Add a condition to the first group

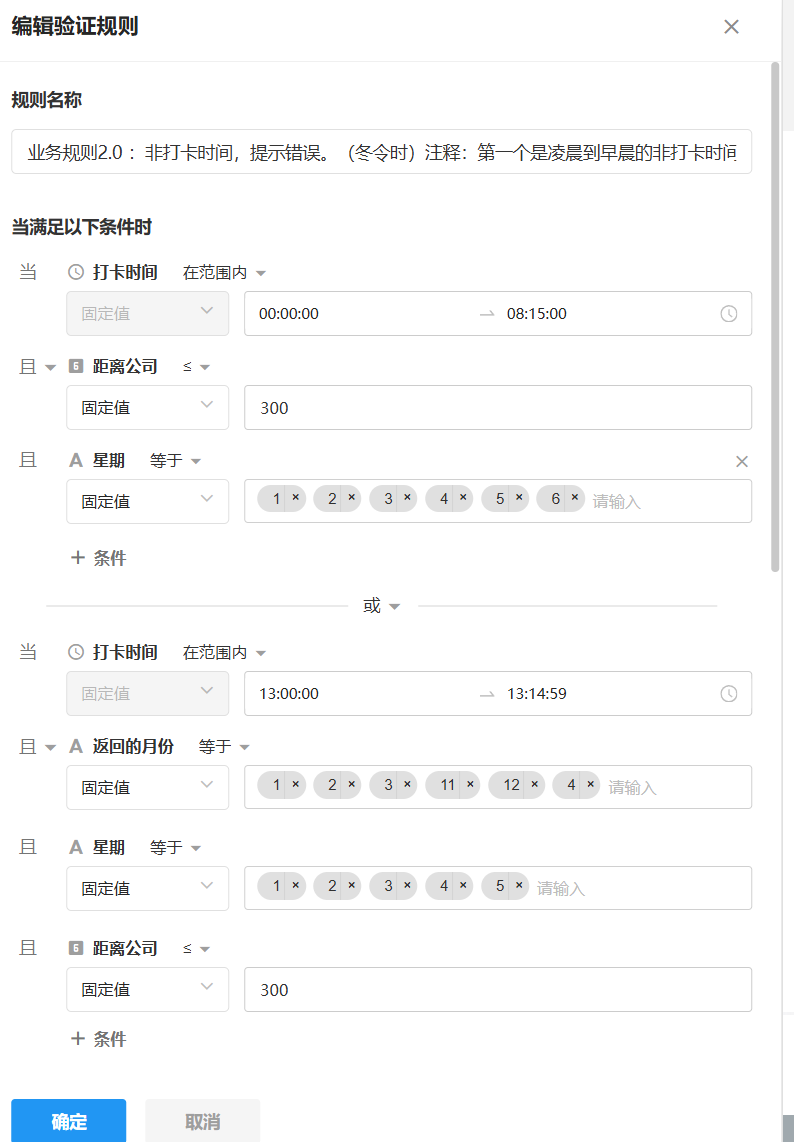pyautogui.click(x=99, y=558)
